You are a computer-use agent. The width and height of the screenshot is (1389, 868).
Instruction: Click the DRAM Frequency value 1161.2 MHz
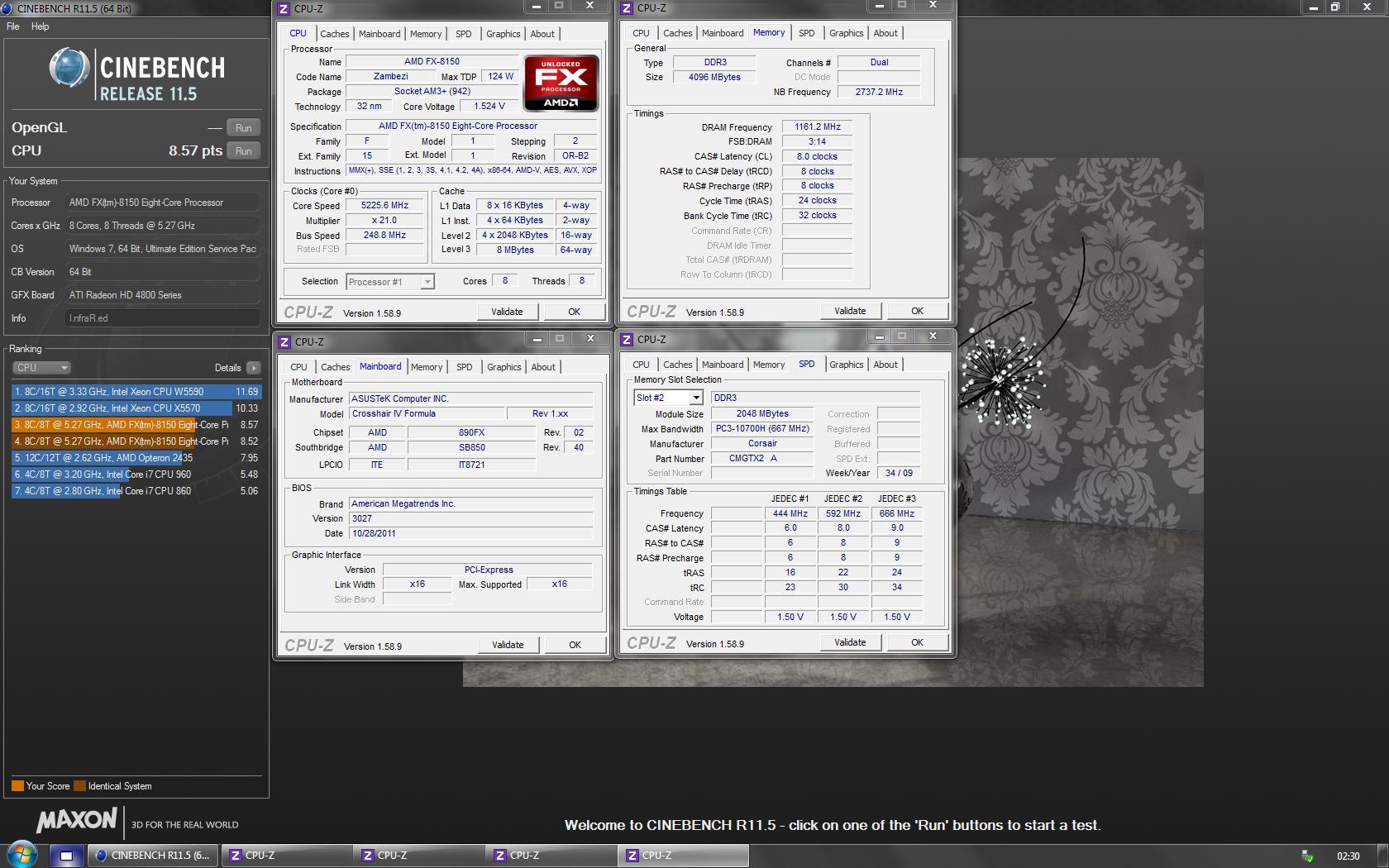pyautogui.click(x=818, y=127)
